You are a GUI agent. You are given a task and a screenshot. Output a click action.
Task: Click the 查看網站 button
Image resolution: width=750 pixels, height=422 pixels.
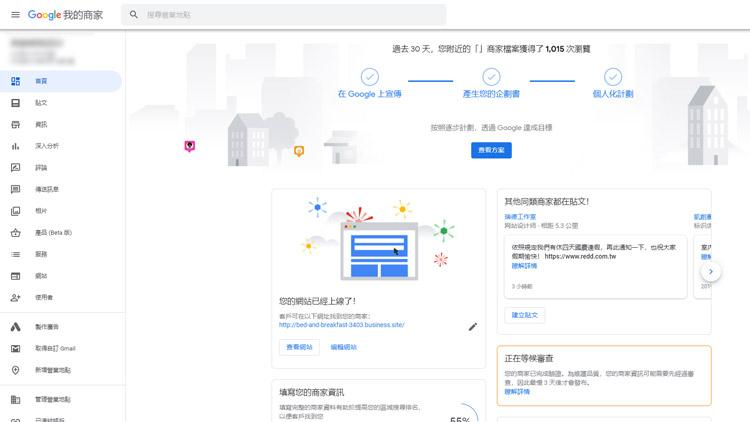tap(299, 347)
